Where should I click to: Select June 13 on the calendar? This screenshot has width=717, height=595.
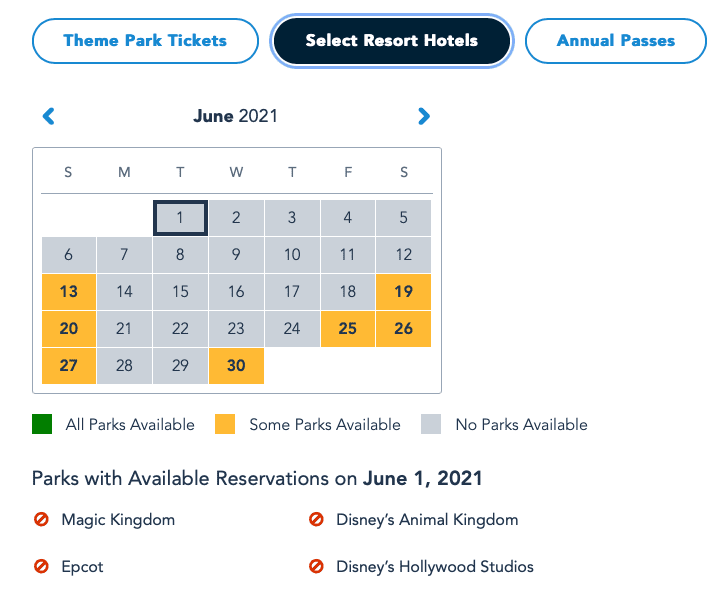point(69,292)
